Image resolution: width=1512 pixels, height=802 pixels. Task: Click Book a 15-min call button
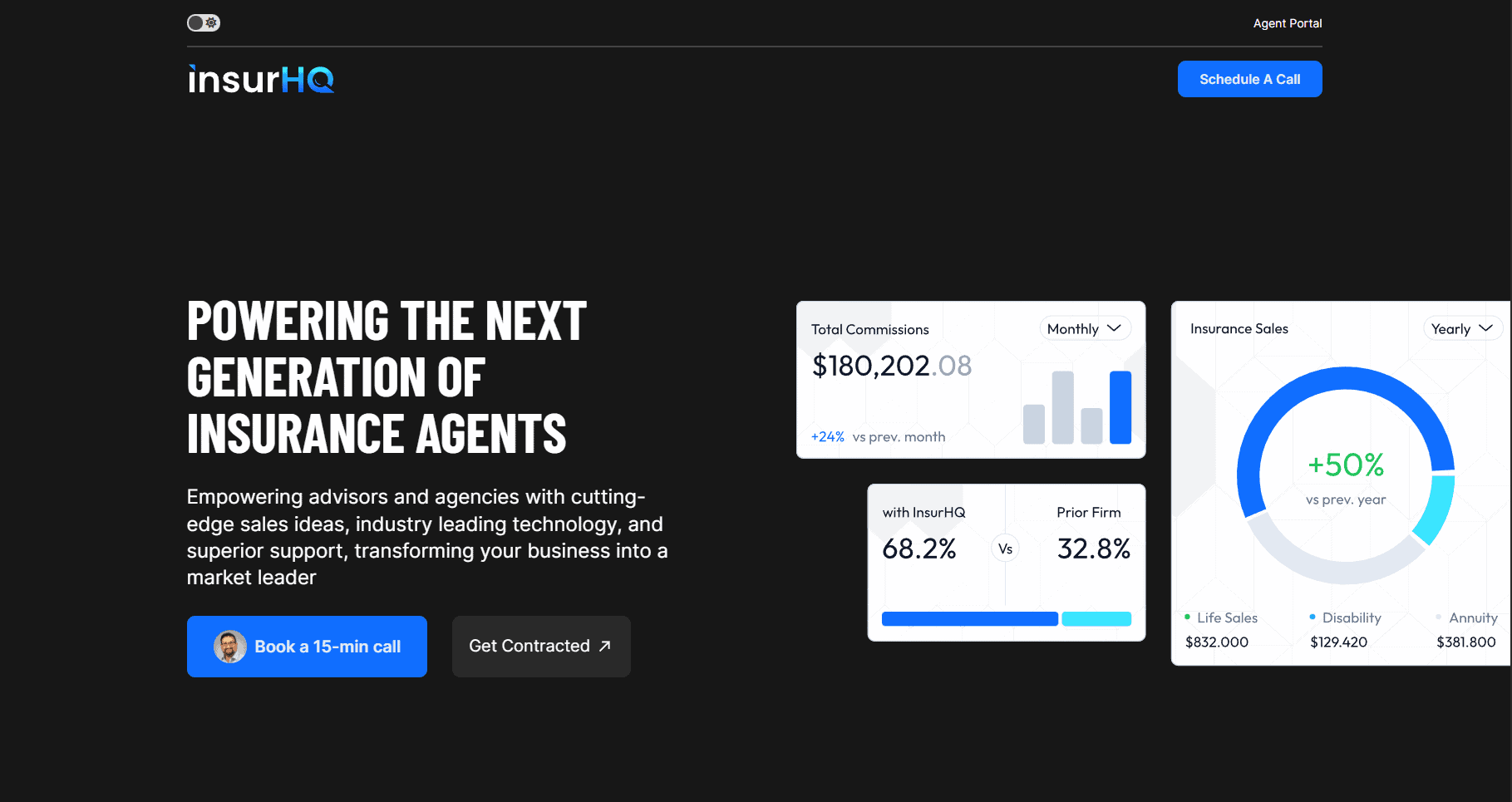coord(307,647)
